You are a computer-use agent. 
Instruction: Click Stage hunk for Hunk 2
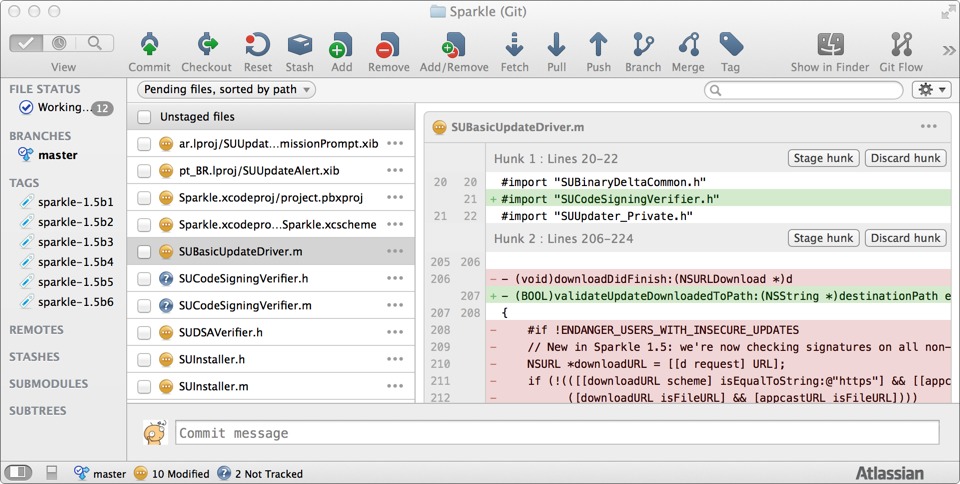823,238
